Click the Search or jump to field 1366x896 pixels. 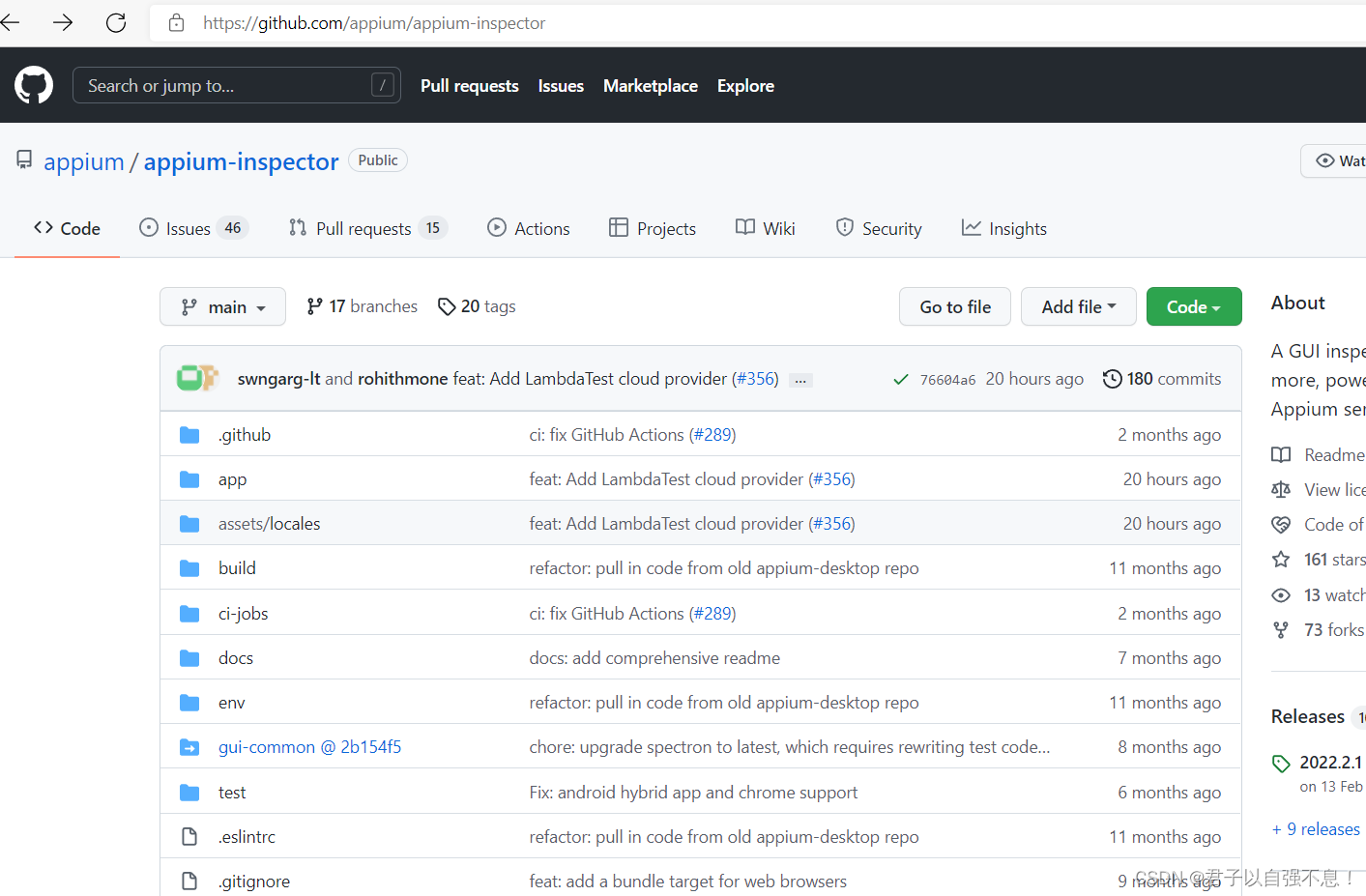(237, 86)
